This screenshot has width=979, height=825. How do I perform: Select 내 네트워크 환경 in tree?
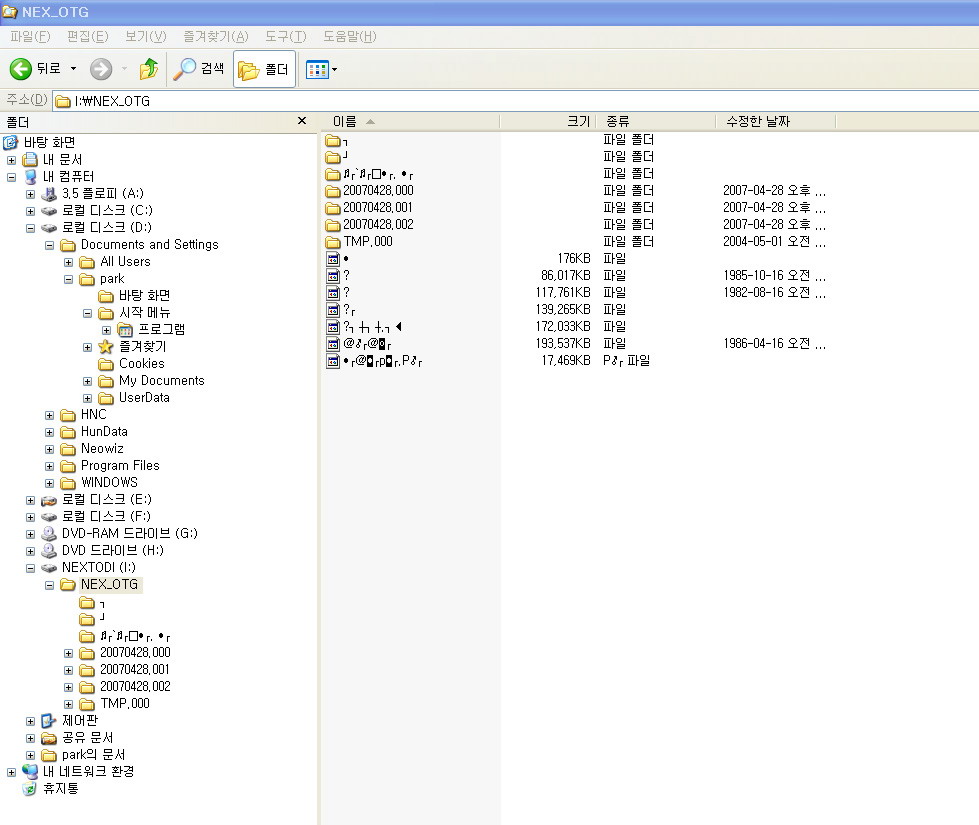point(88,772)
